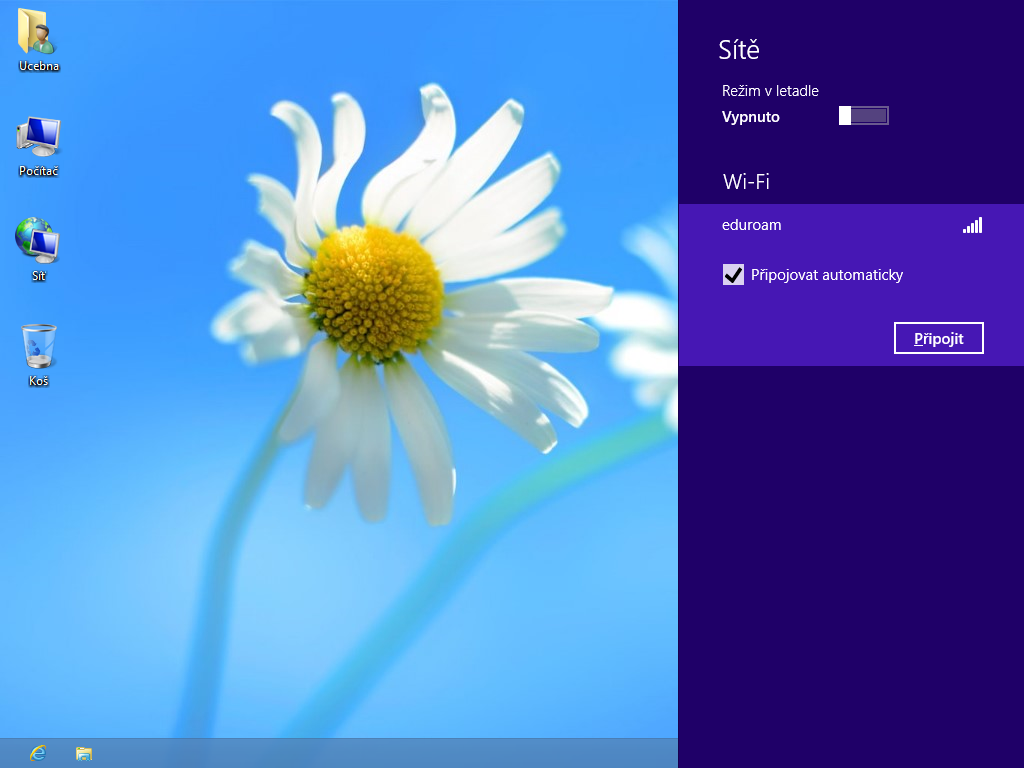Open the Ucebna folder icon
Viewport: 1024px width, 768px height.
pos(39,39)
